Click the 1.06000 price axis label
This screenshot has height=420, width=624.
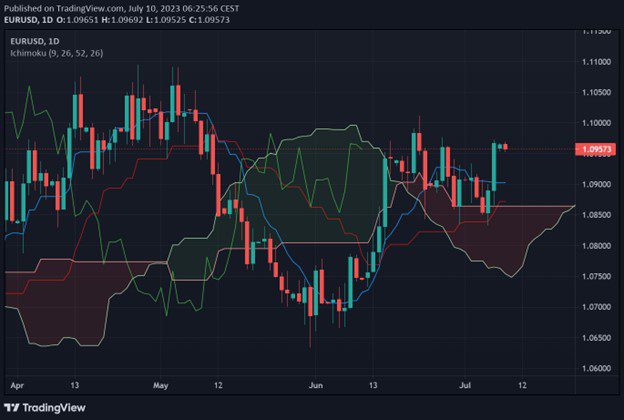click(596, 368)
